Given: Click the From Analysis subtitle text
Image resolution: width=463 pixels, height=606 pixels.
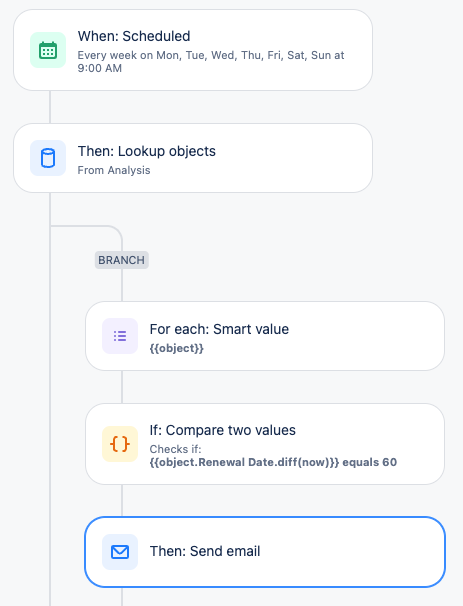Looking at the screenshot, I should pos(114,170).
